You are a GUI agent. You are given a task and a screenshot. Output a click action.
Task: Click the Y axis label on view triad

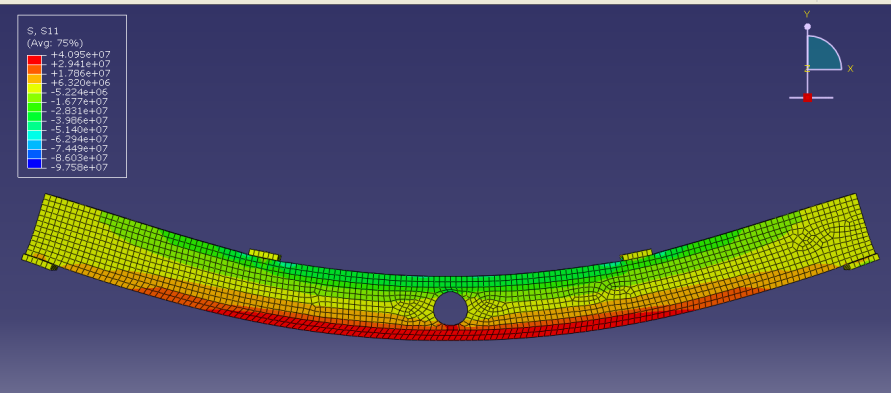807,14
